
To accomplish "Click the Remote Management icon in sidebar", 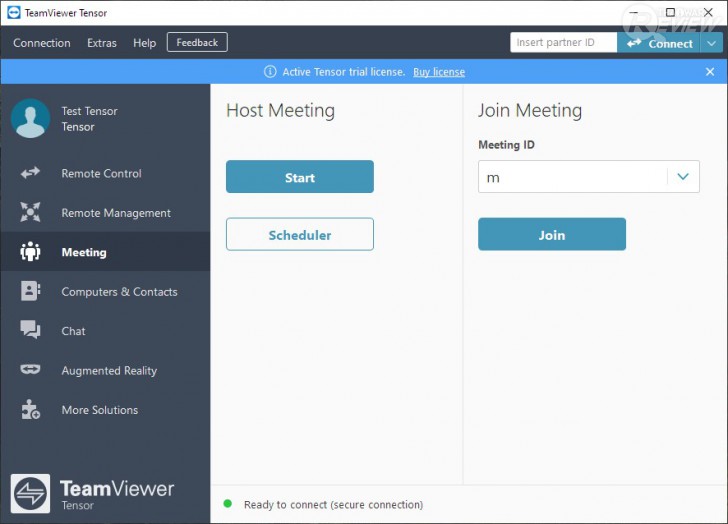I will pos(30,212).
